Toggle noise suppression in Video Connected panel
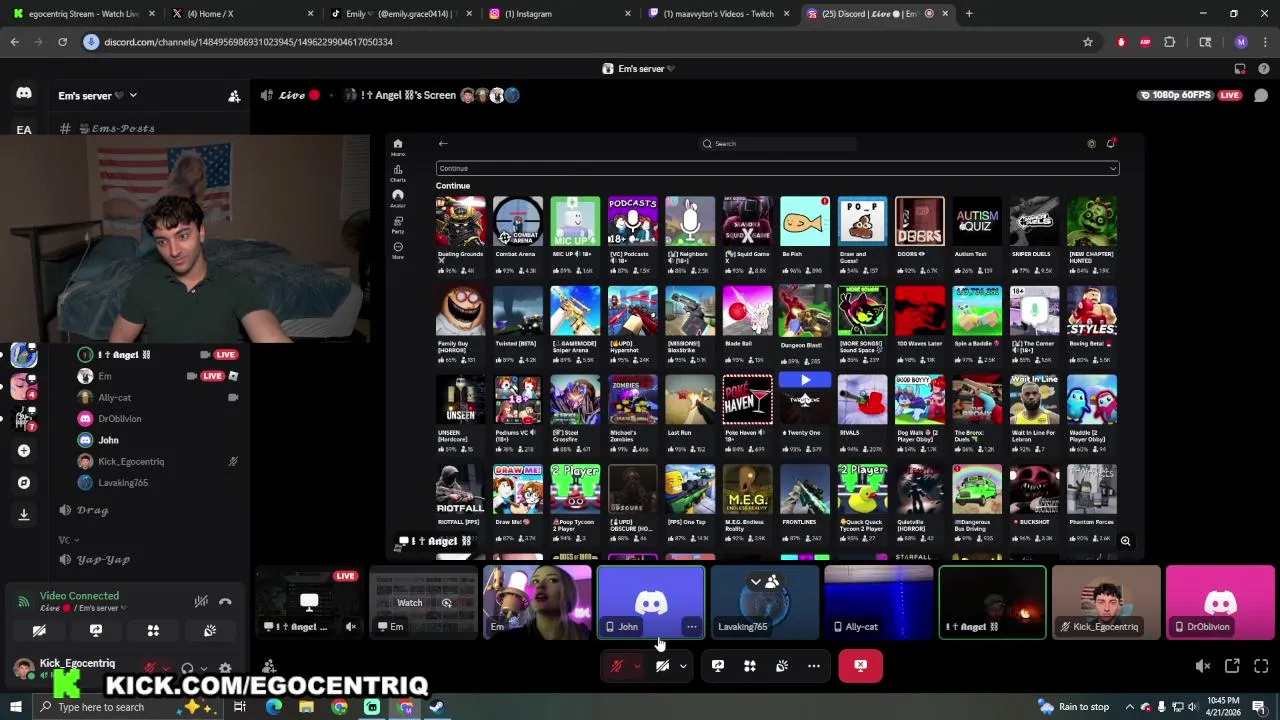Image resolution: width=1280 pixels, height=720 pixels. point(201,601)
